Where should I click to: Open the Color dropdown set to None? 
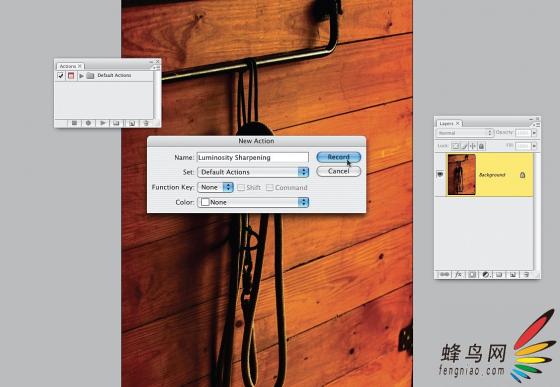tap(253, 202)
